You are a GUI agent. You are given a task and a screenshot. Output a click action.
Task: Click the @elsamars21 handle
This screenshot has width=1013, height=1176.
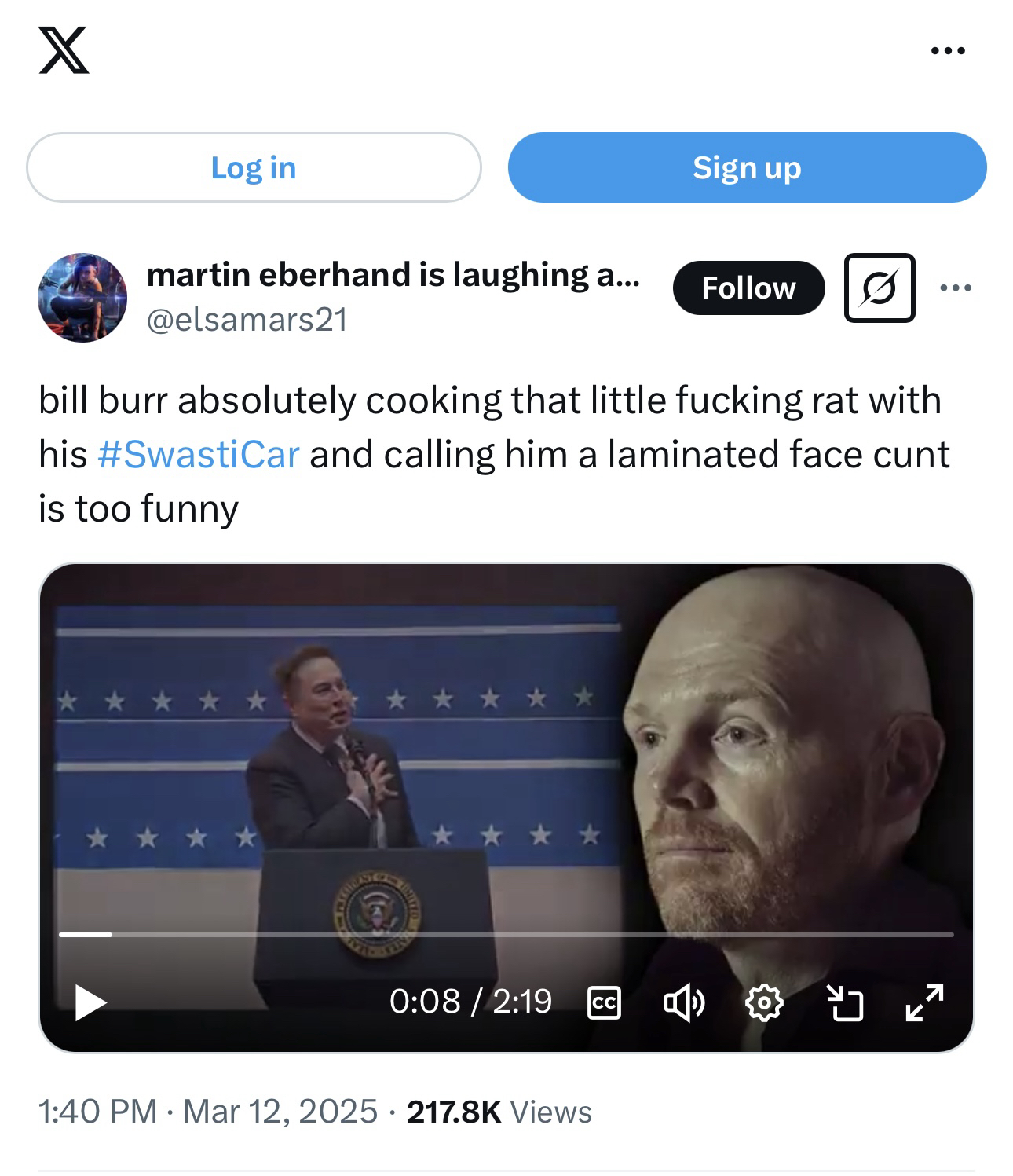pyautogui.click(x=247, y=320)
